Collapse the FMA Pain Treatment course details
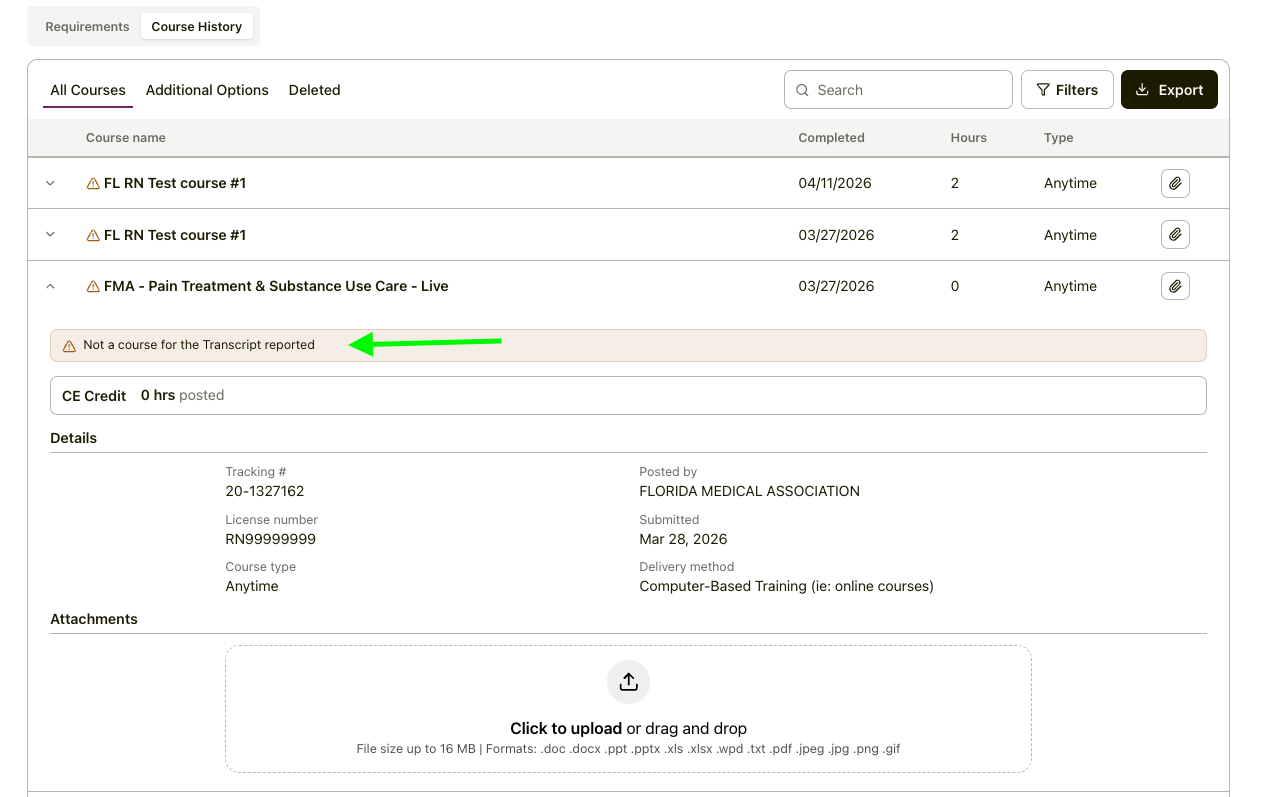1279x797 pixels. [50, 286]
